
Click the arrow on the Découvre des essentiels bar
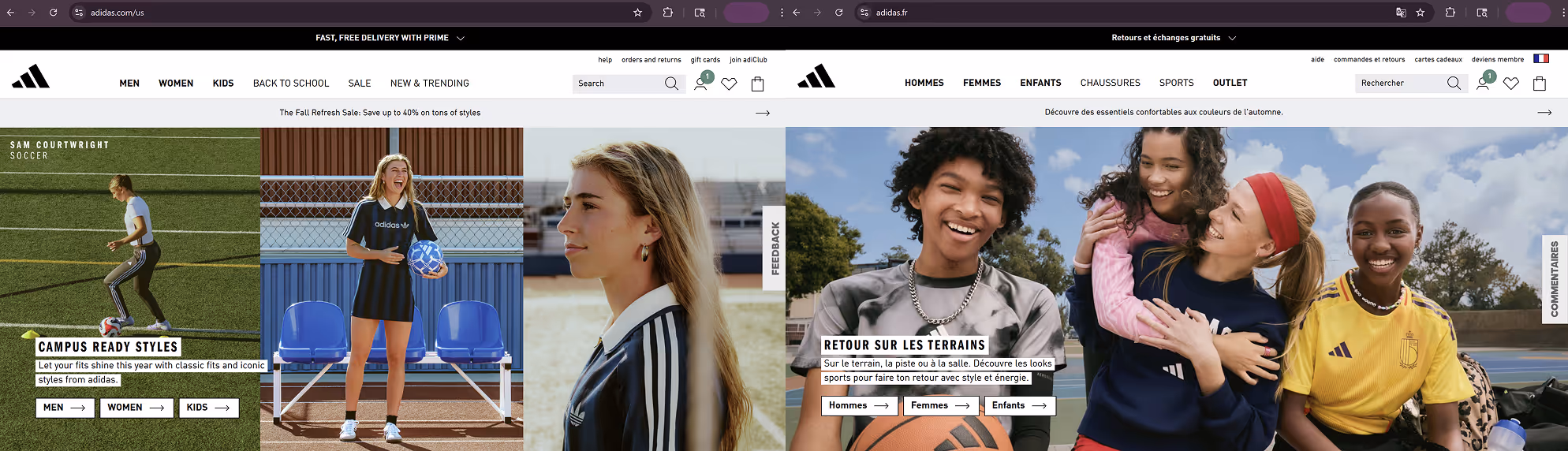click(1544, 112)
